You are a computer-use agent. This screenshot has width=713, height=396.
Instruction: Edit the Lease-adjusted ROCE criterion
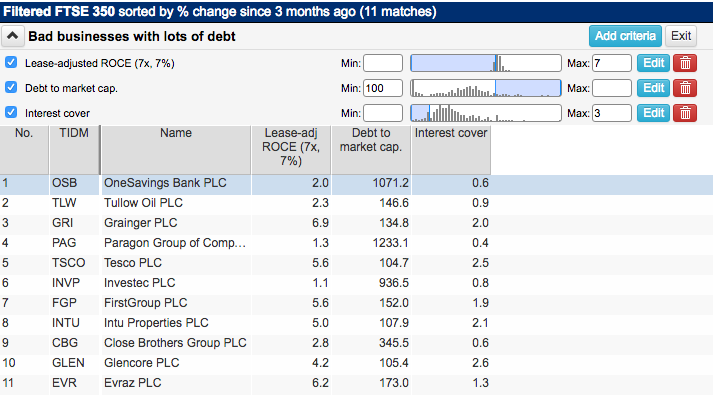tap(653, 63)
